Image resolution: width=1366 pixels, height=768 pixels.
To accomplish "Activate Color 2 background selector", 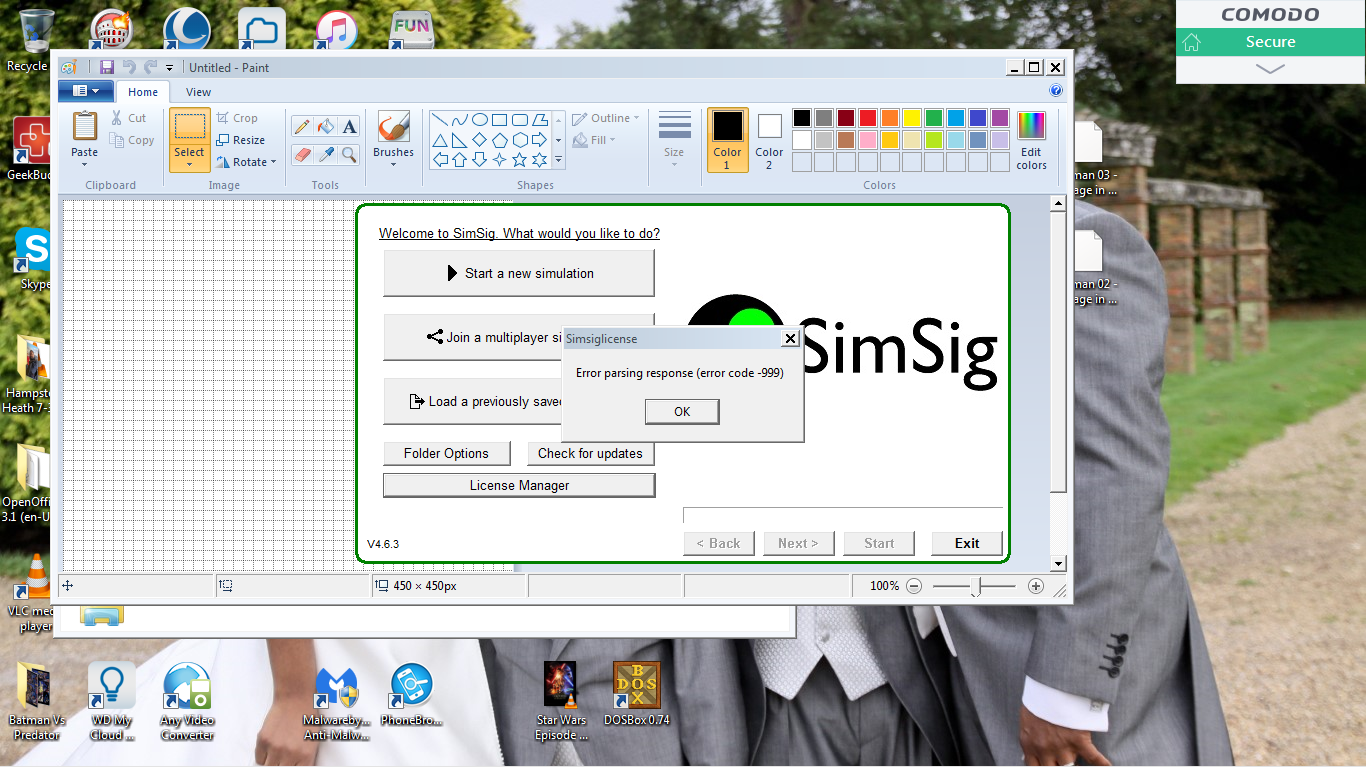I will click(x=769, y=139).
